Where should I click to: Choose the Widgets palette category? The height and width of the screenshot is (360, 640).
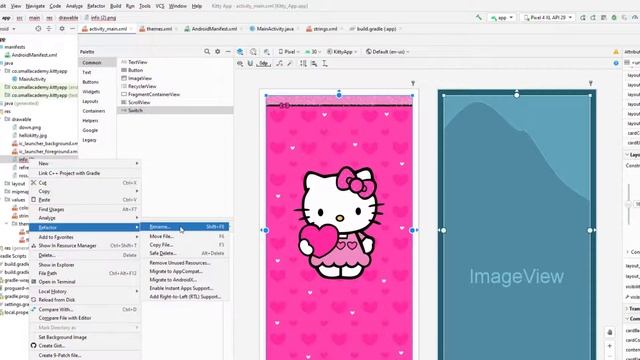[x=91, y=91]
